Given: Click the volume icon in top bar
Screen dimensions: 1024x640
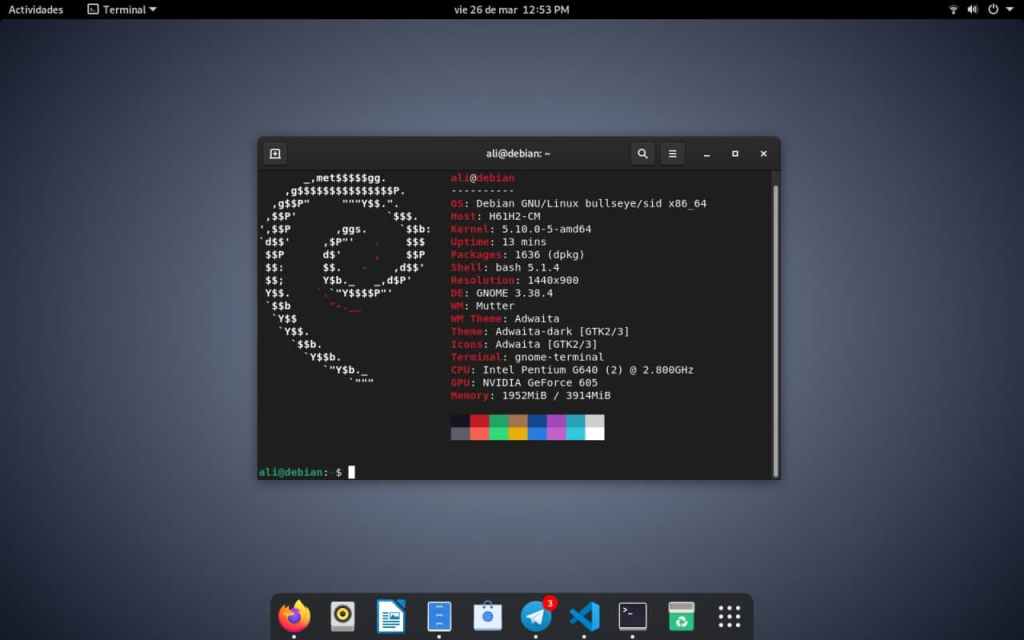Looking at the screenshot, I should point(973,9).
